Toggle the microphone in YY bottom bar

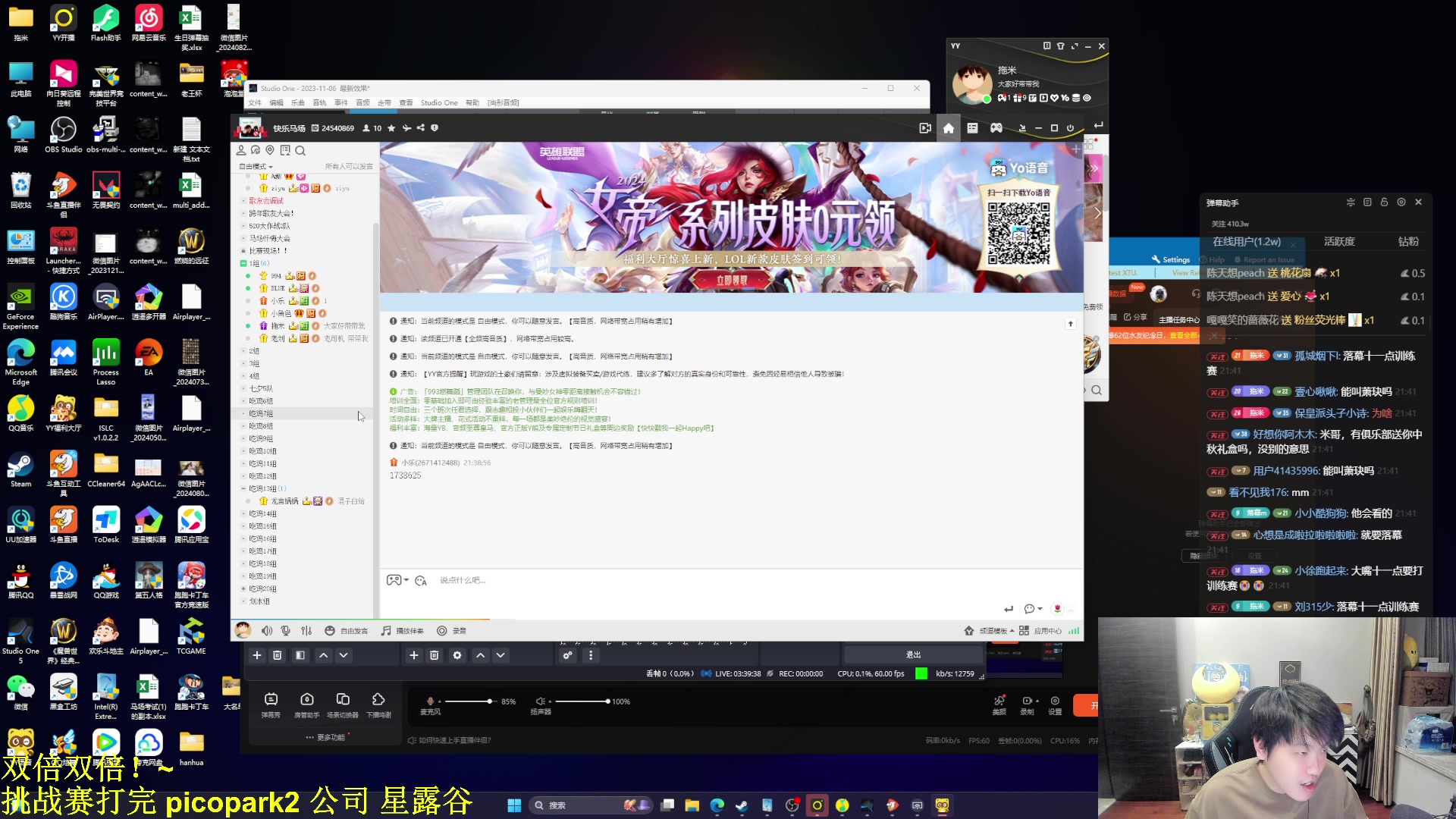(x=286, y=631)
